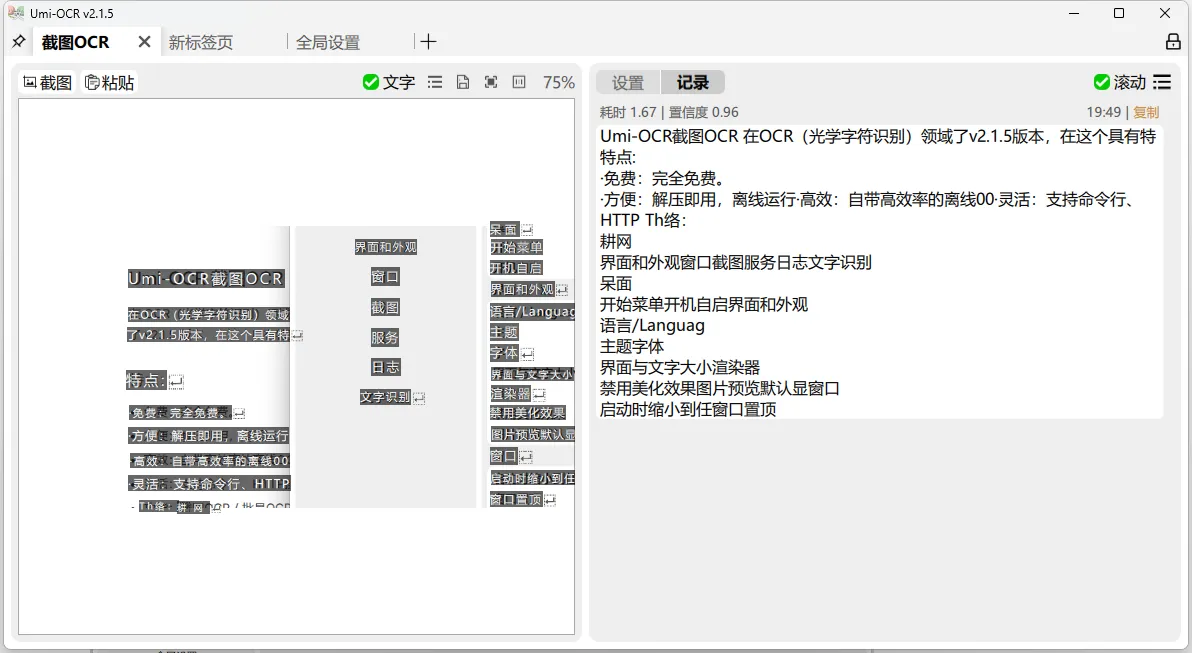The width and height of the screenshot is (1192, 653).
Task: Click the 75% zoom value
Action: click(559, 82)
